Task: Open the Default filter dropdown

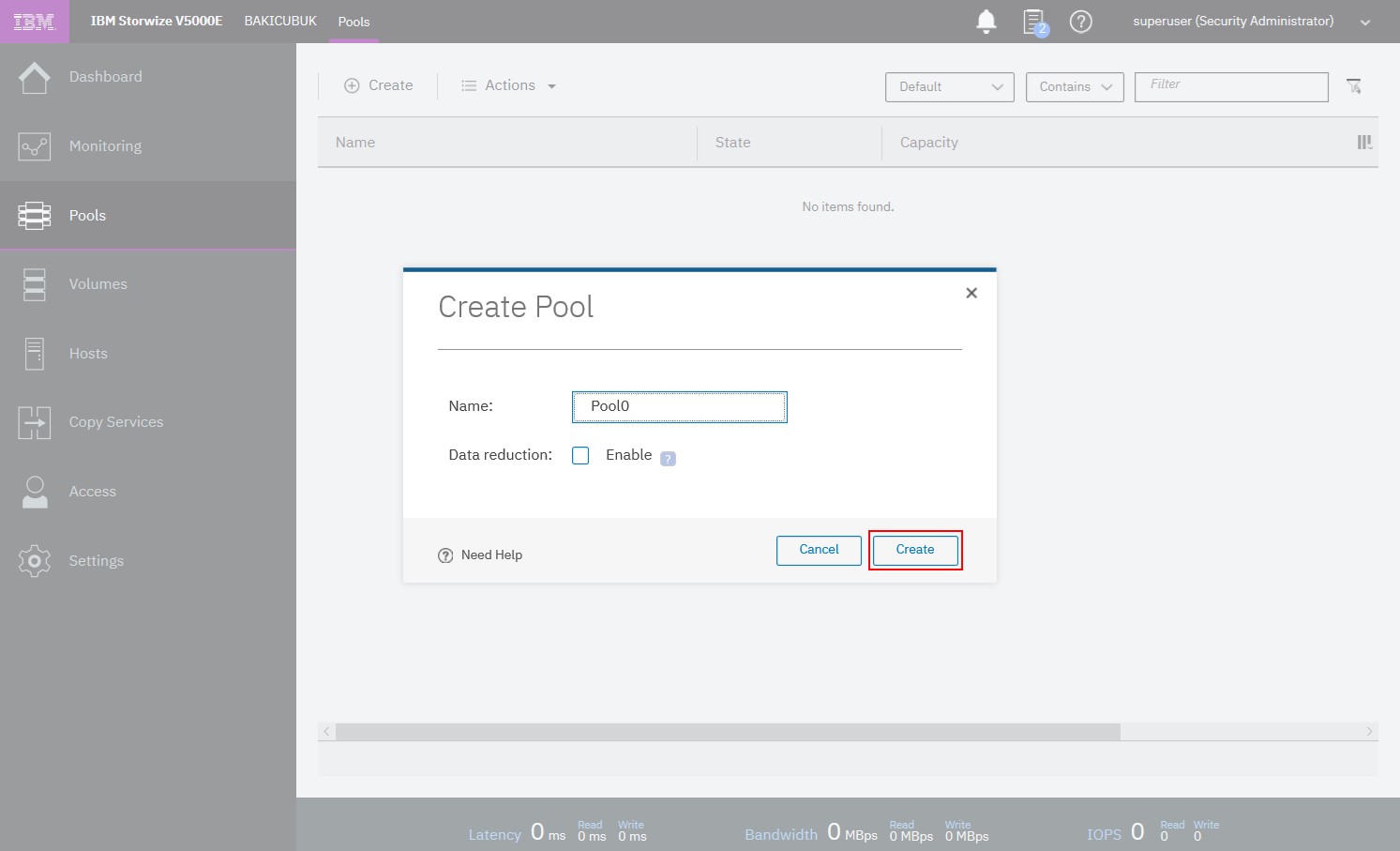Action: point(950,87)
